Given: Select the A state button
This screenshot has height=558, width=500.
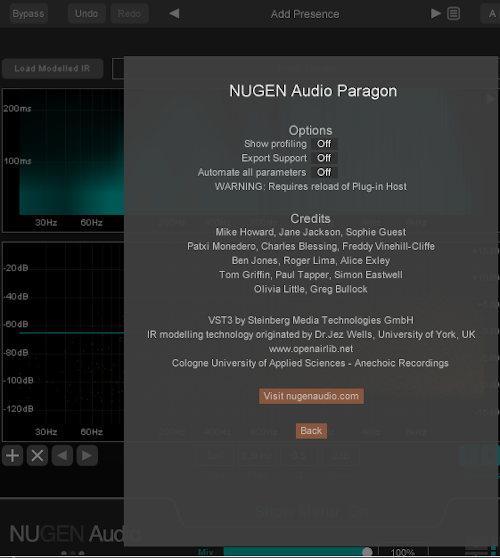Looking at the screenshot, I should (x=492, y=14).
